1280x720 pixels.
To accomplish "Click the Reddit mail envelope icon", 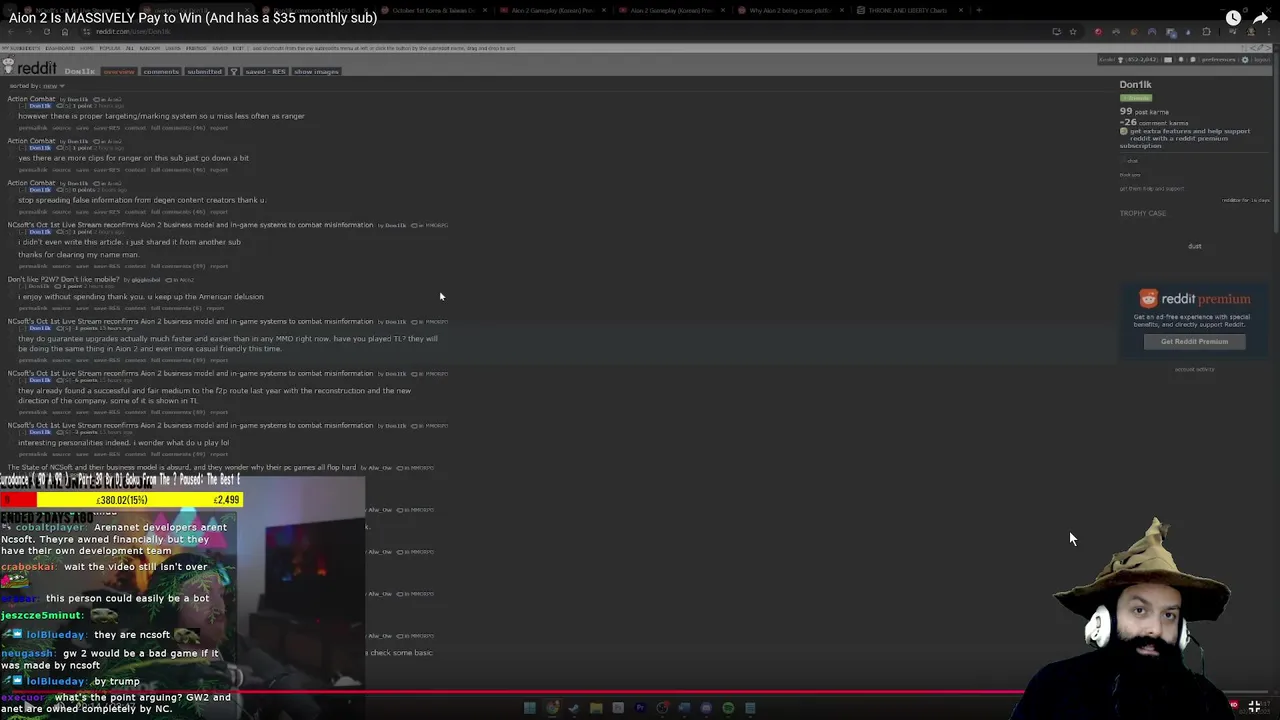I will (x=1168, y=60).
